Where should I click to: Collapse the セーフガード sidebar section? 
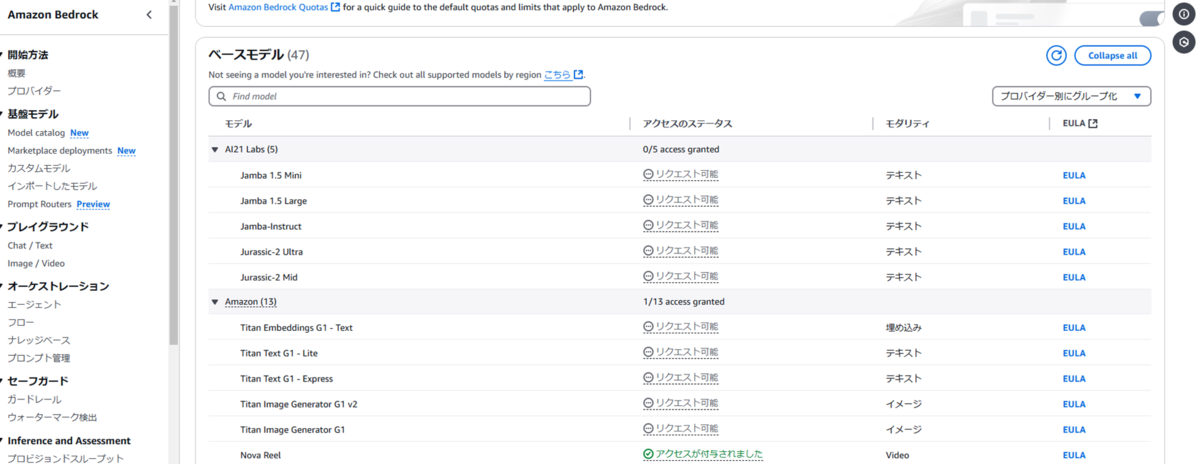click(x=2, y=381)
